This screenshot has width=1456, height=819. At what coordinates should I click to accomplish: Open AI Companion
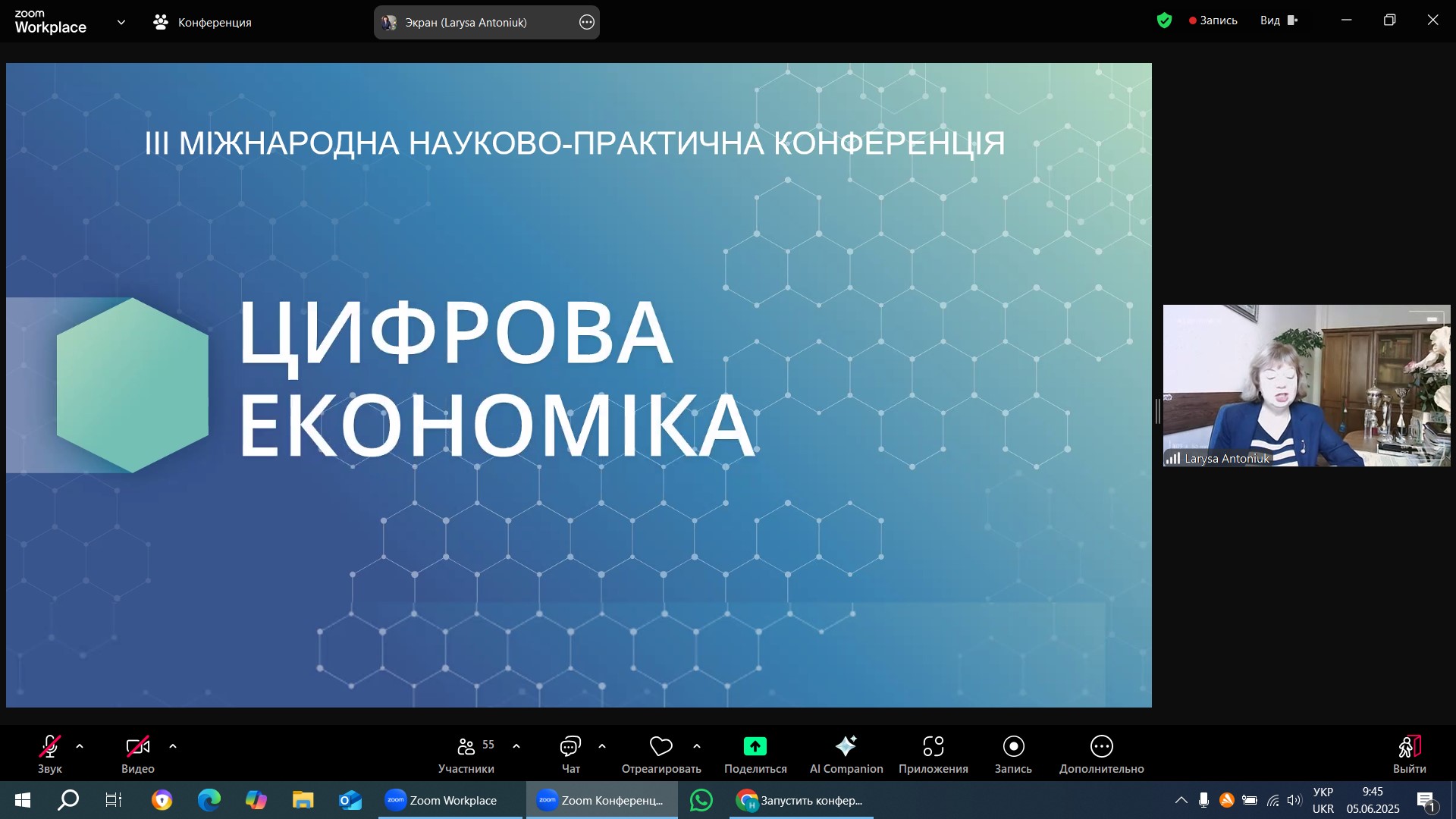(x=846, y=747)
